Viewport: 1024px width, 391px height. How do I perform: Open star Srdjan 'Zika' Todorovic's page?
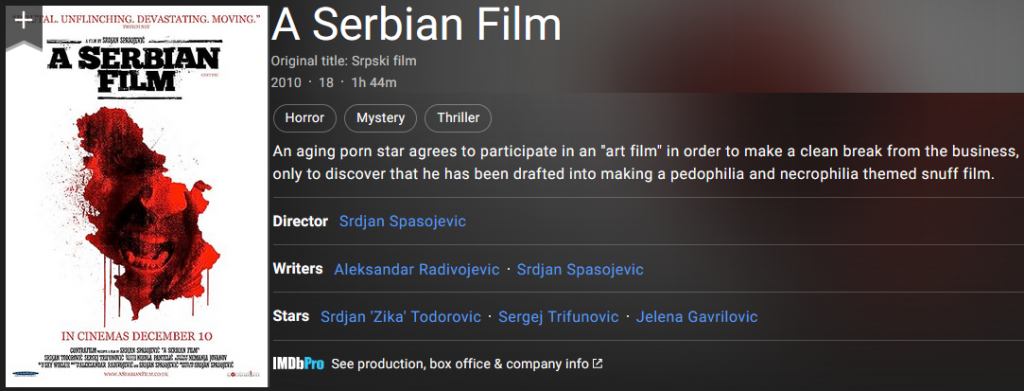401,317
